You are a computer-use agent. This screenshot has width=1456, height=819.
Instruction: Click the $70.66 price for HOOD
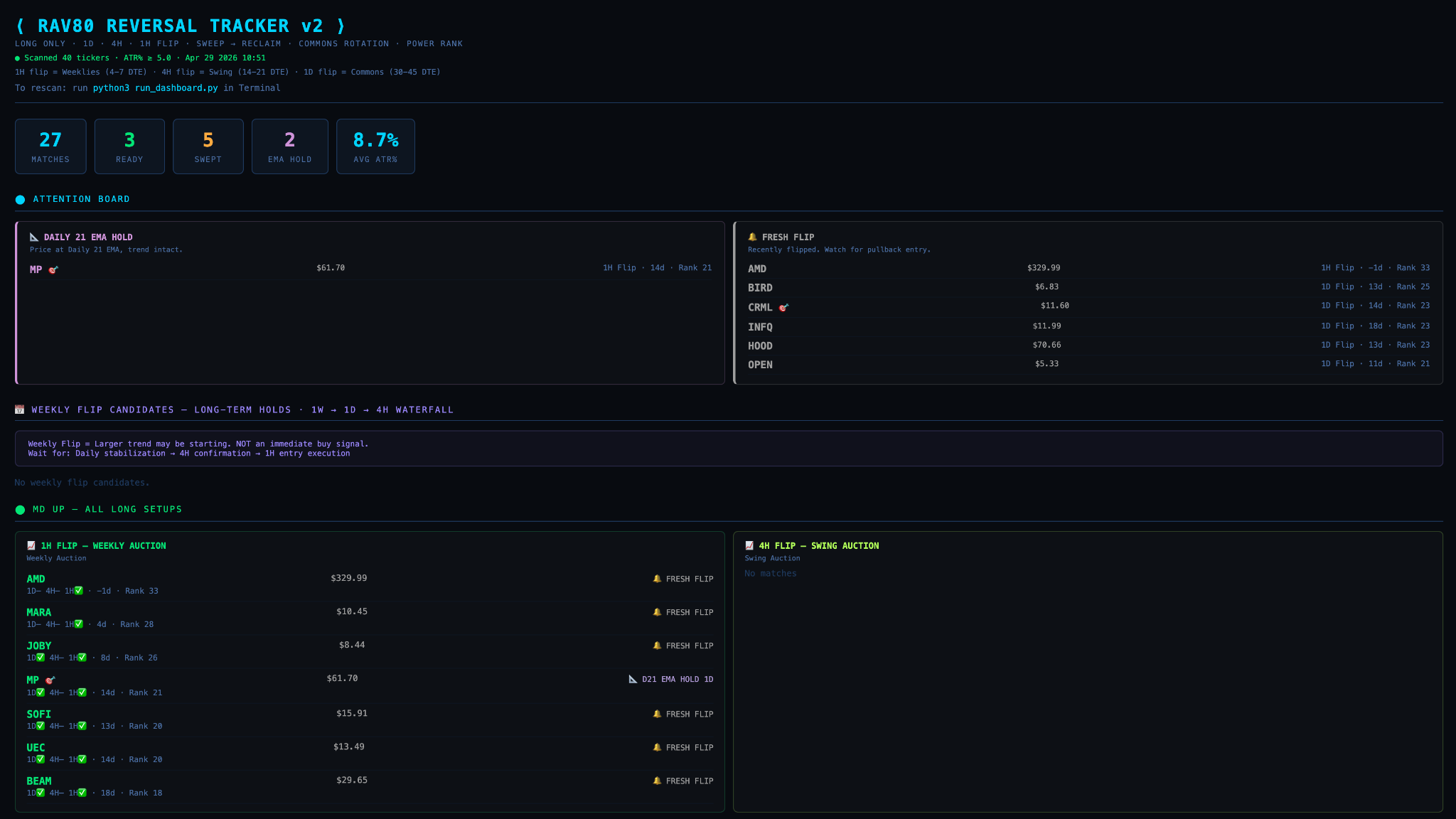[1046, 345]
